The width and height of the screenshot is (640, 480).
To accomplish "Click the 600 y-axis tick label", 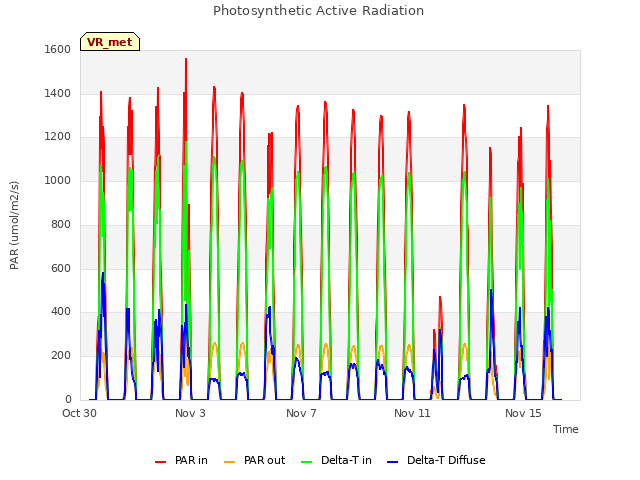I will tap(61, 268).
